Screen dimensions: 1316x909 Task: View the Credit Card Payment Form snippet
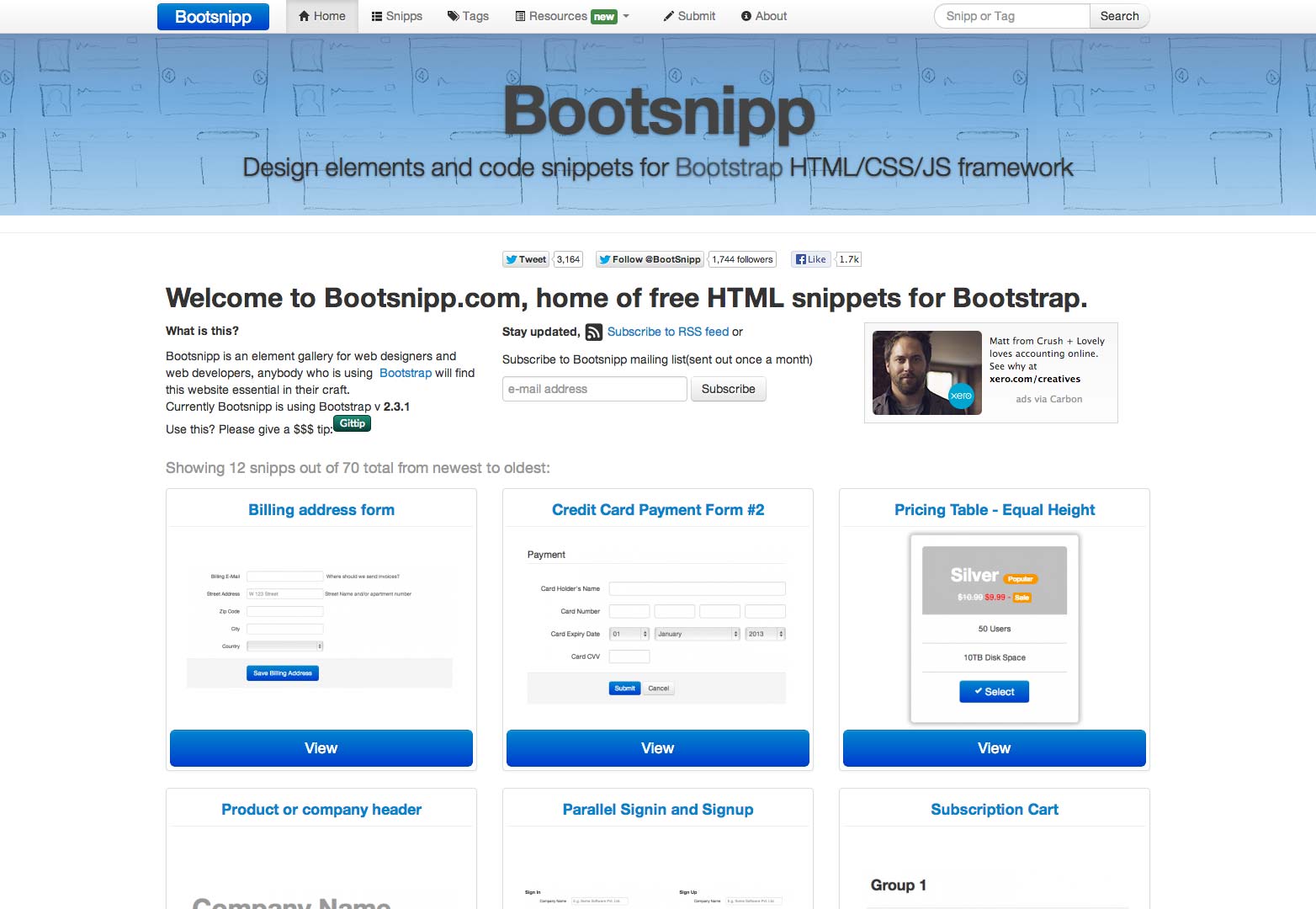pos(658,748)
